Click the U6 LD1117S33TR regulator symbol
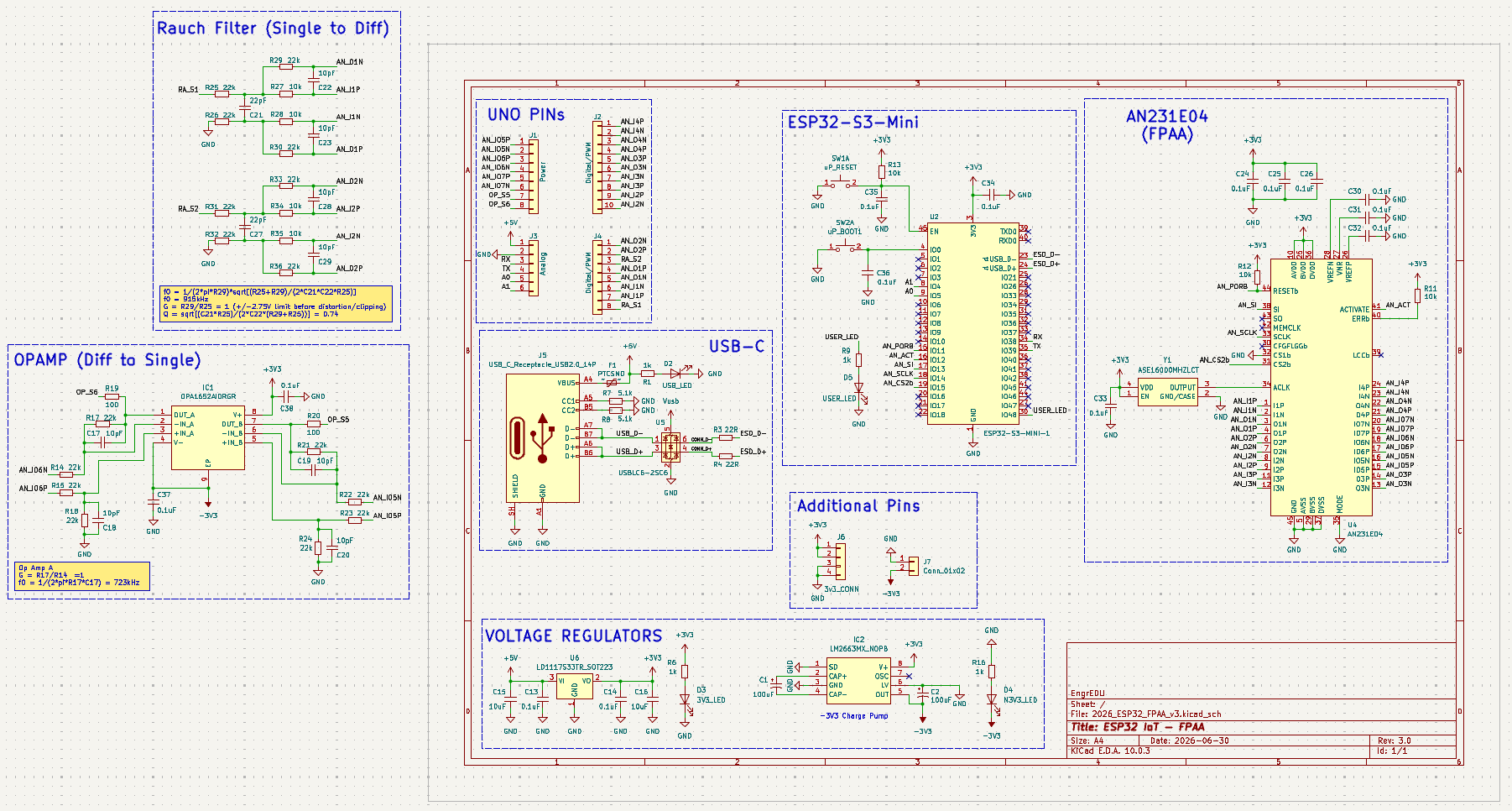Viewport: 1512px width, 811px height. pyautogui.click(x=575, y=687)
